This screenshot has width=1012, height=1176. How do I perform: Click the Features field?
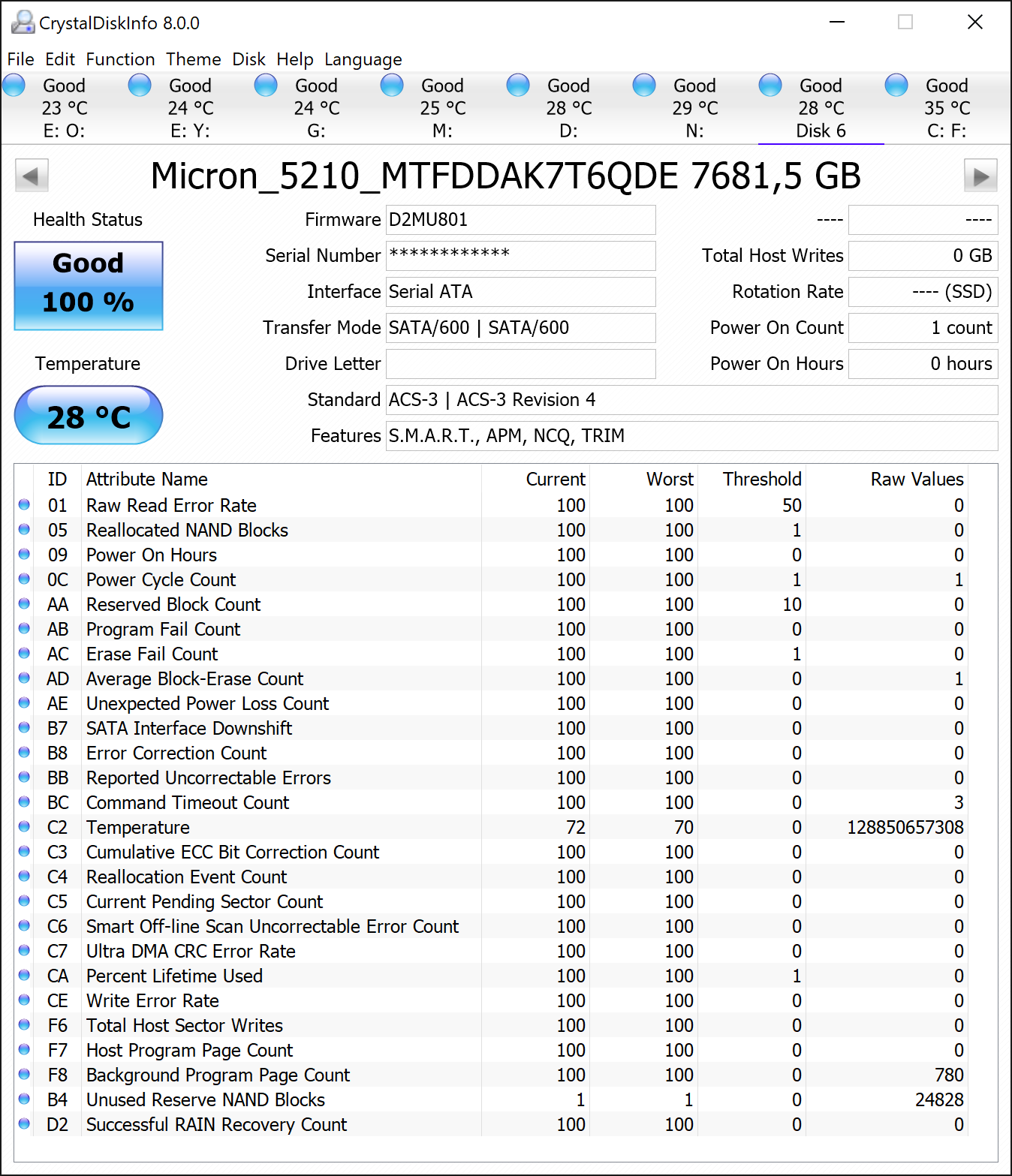pyautogui.click(x=691, y=436)
